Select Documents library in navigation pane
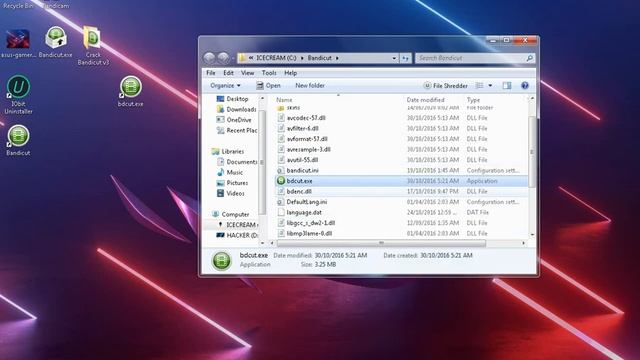This screenshot has height=360, width=640. click(x=237, y=162)
